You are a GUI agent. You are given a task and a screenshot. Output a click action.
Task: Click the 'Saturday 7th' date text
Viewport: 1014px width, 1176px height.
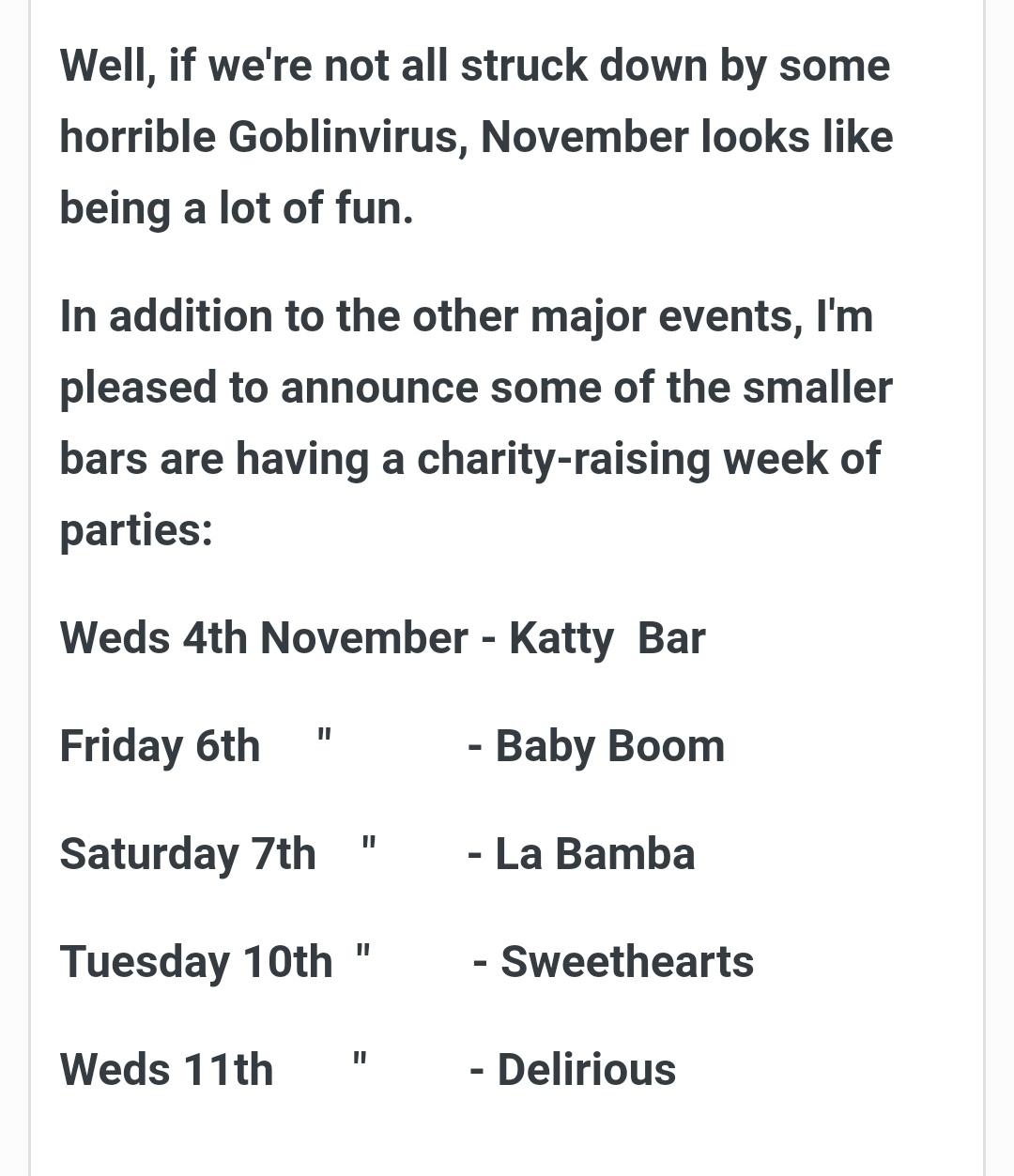[x=188, y=855]
